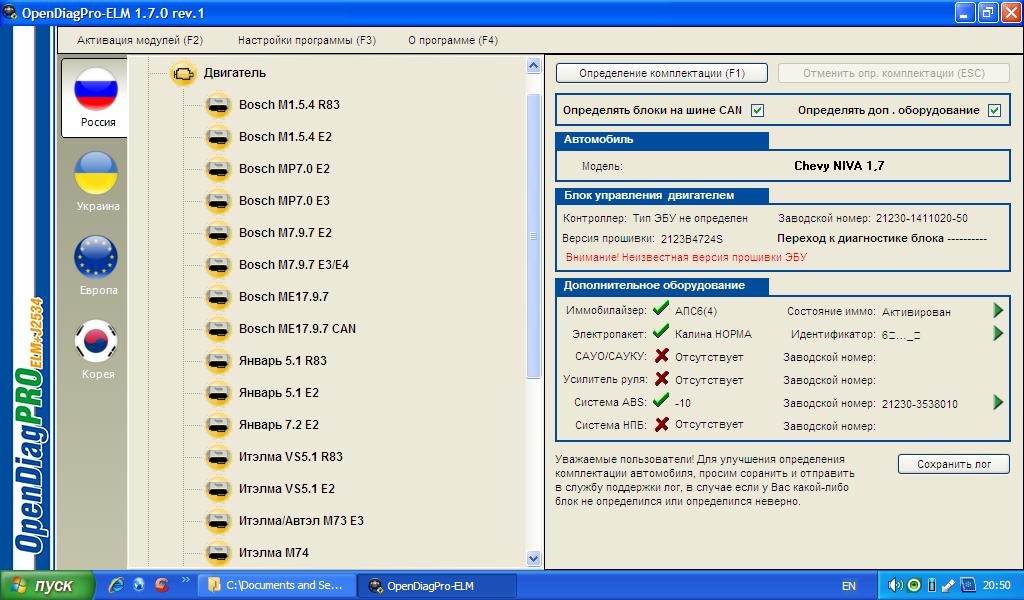Viewport: 1024px width, 600px height.
Task: Click the ECU icon beside Bosch M7.9.7 E3/E4
Action: 218,265
